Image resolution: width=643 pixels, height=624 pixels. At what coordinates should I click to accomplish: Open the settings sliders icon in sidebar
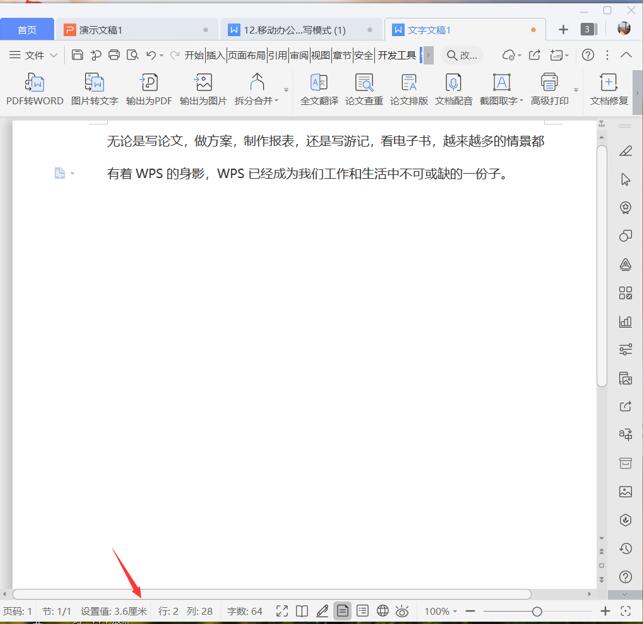click(x=625, y=349)
